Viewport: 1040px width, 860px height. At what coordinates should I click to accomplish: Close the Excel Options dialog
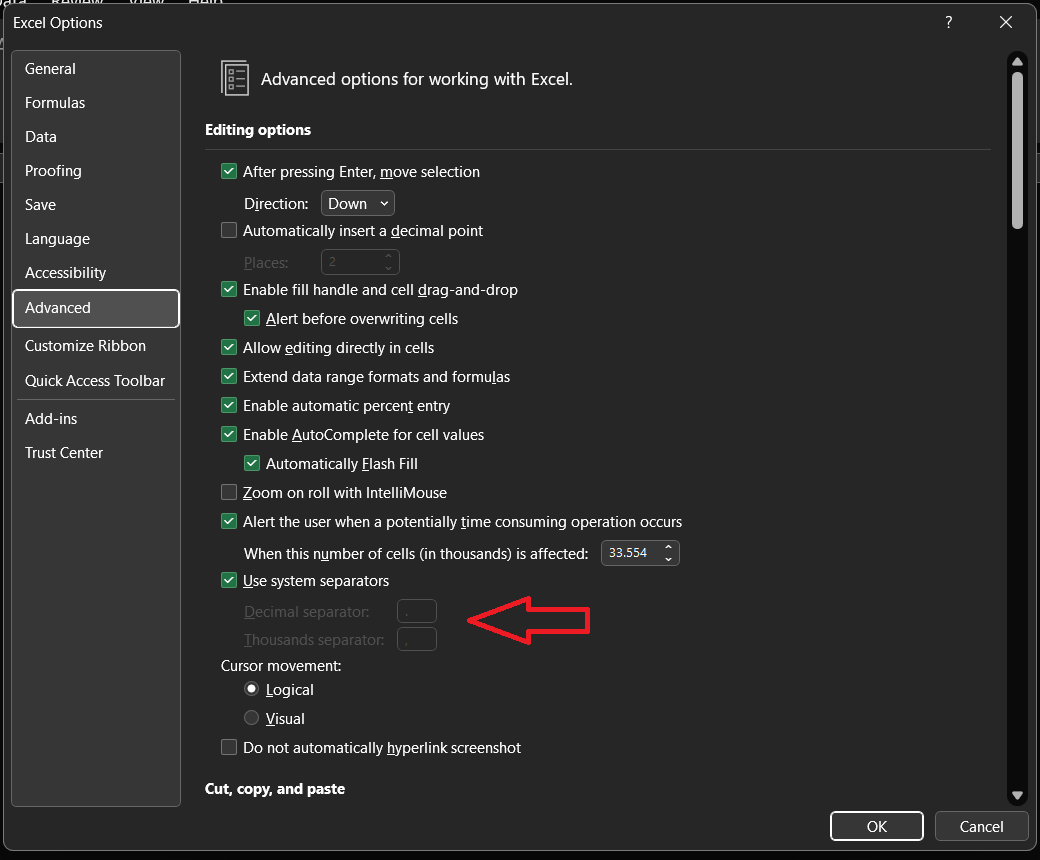(1006, 23)
